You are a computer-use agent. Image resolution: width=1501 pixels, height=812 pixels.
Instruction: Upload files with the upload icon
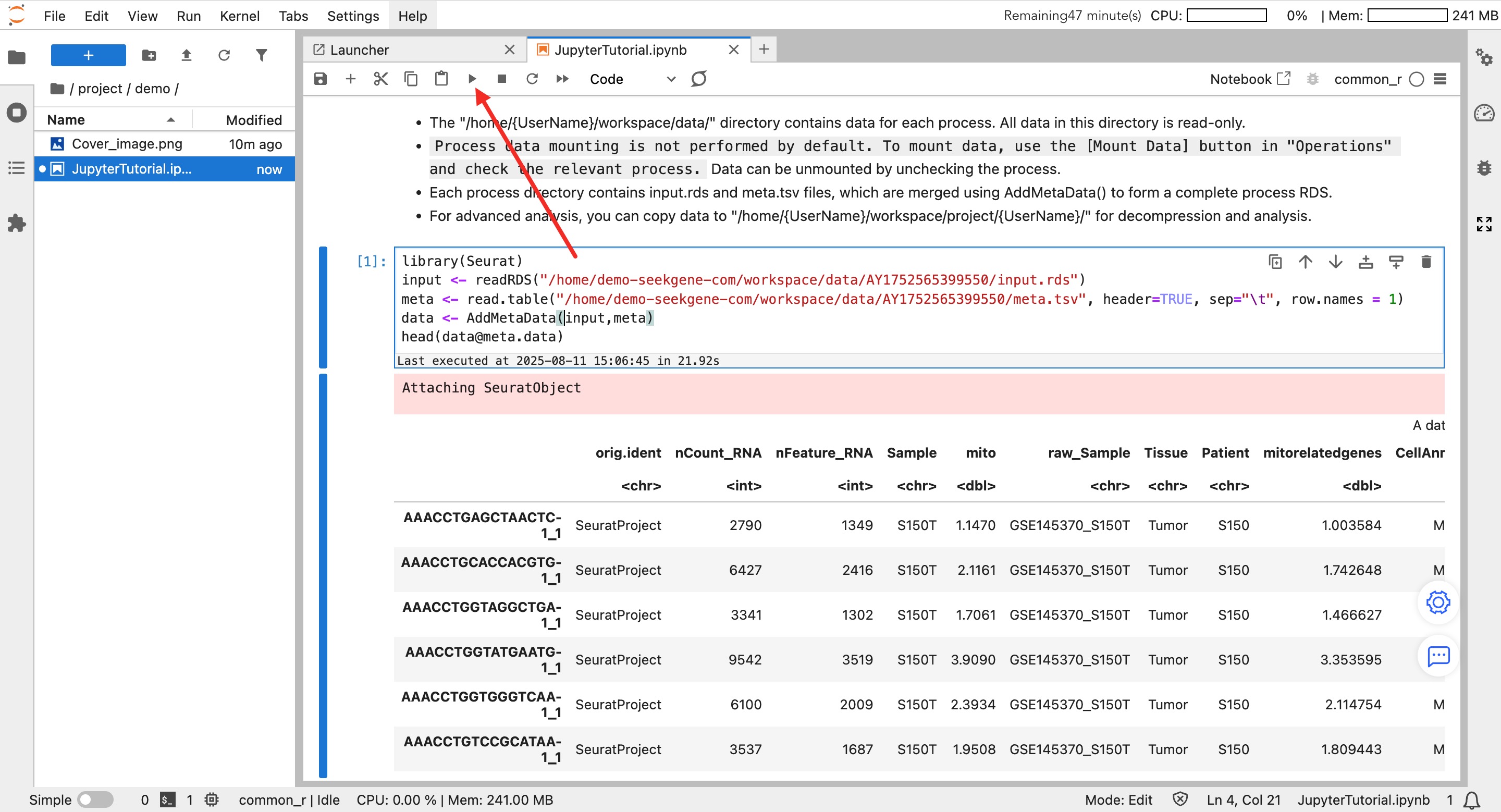[187, 55]
